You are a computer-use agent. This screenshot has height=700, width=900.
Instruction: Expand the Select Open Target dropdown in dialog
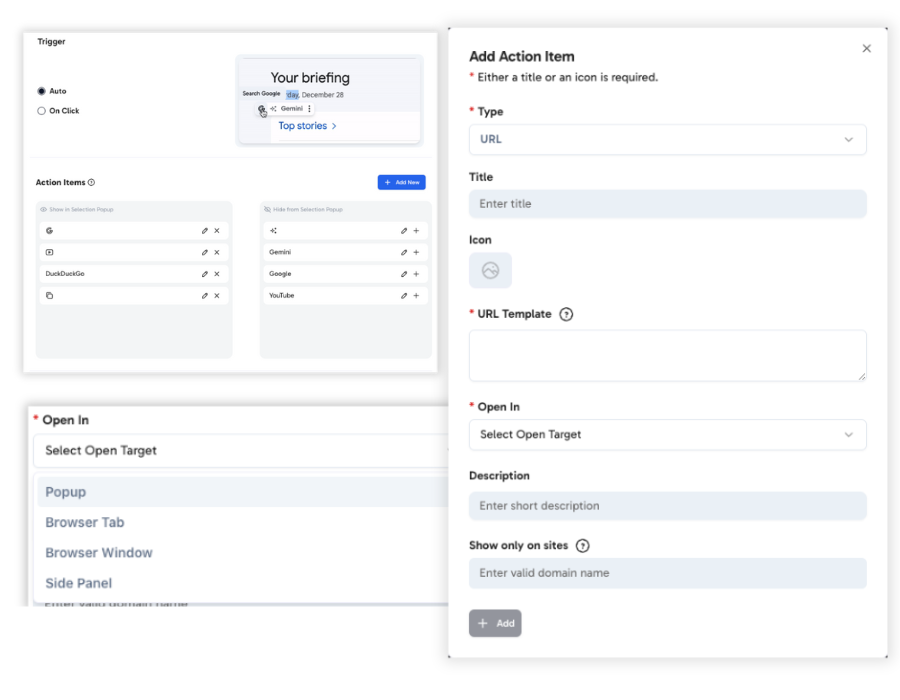[667, 435]
